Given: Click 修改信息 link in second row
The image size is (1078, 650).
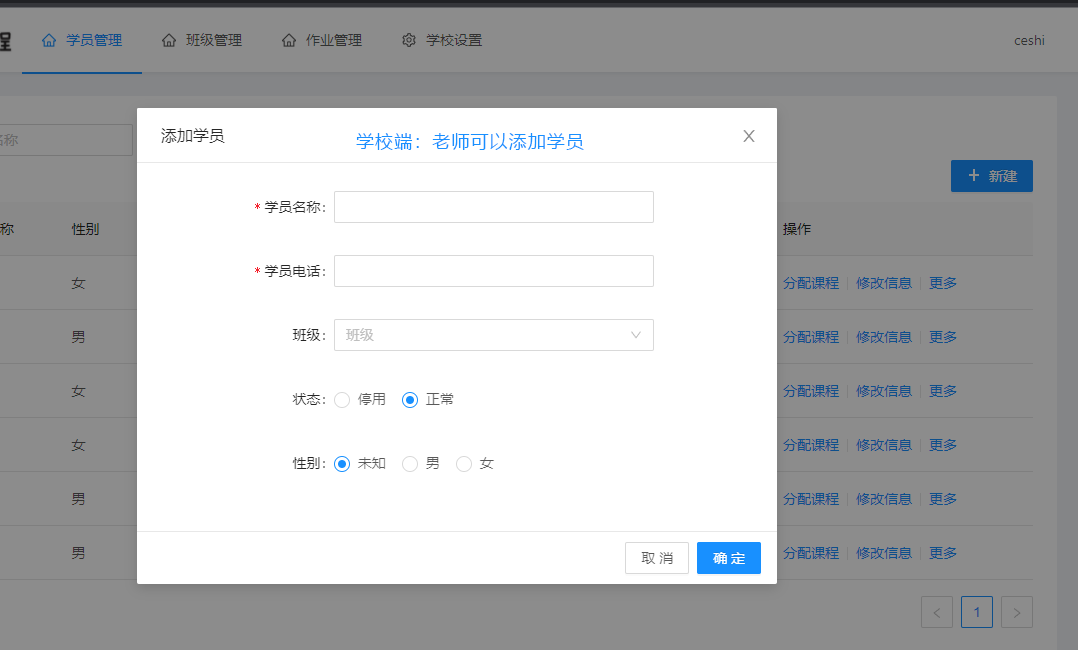Looking at the screenshot, I should click(883, 337).
